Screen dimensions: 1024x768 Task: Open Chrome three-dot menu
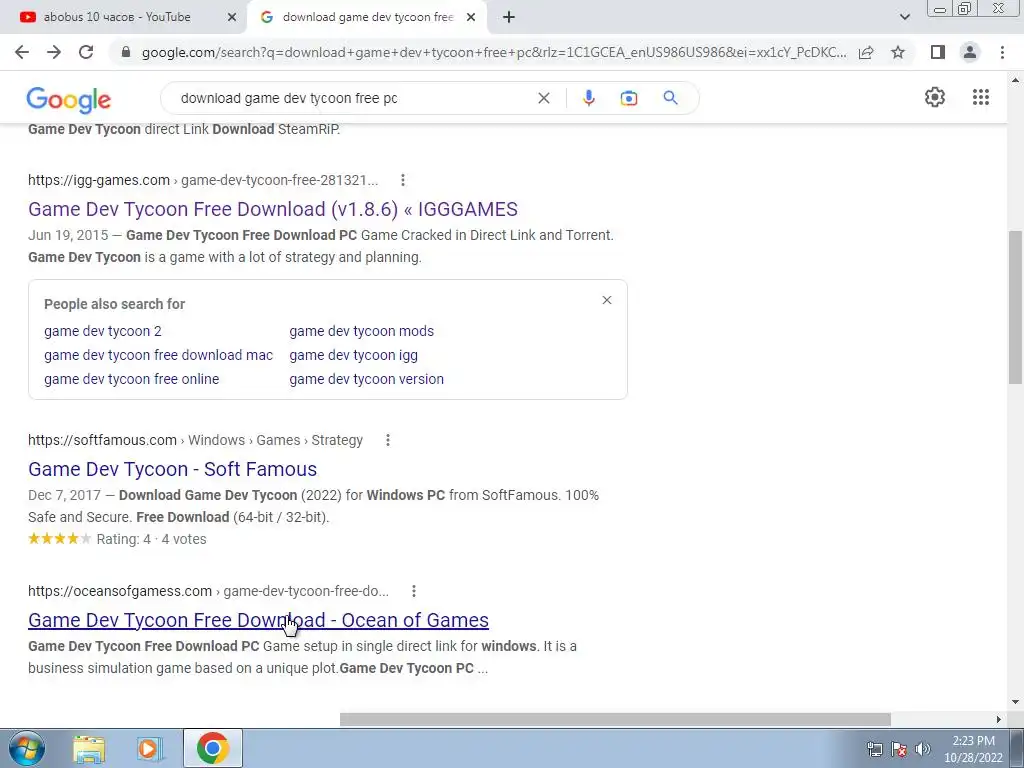pyautogui.click(x=1002, y=52)
